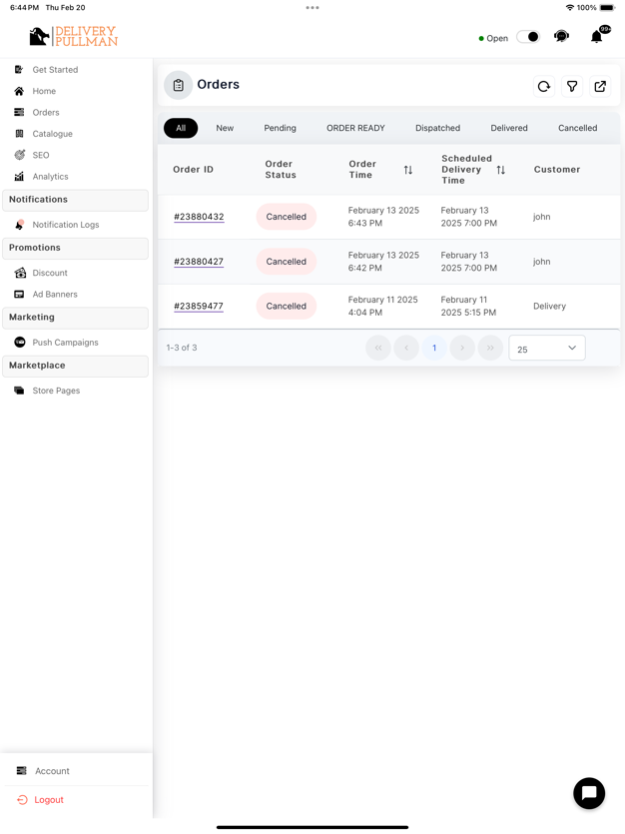Select the All orders tab
Image resolution: width=625 pixels, height=834 pixels.
[181, 128]
